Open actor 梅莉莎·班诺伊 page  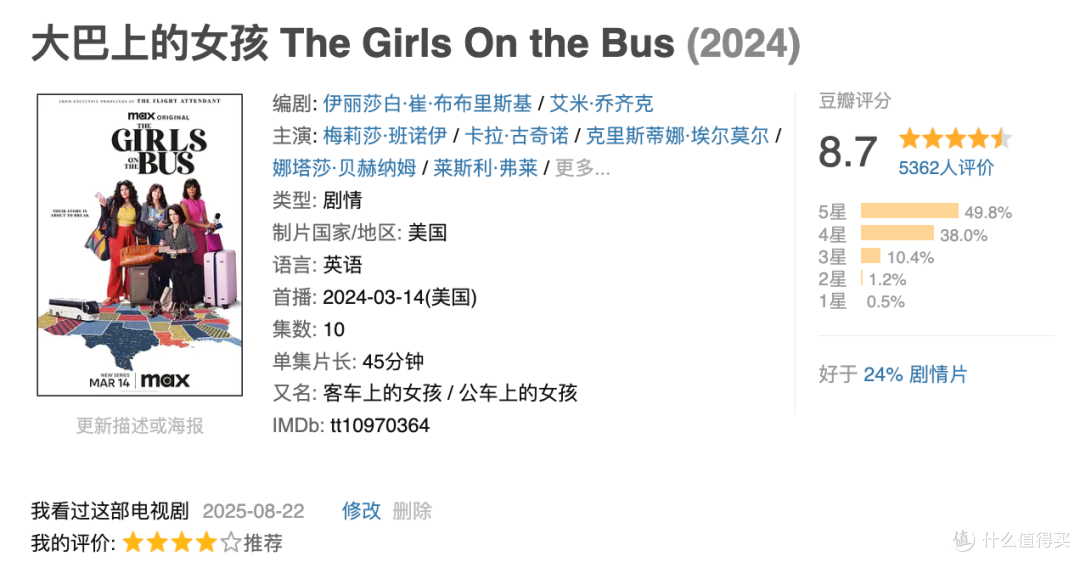tap(385, 136)
